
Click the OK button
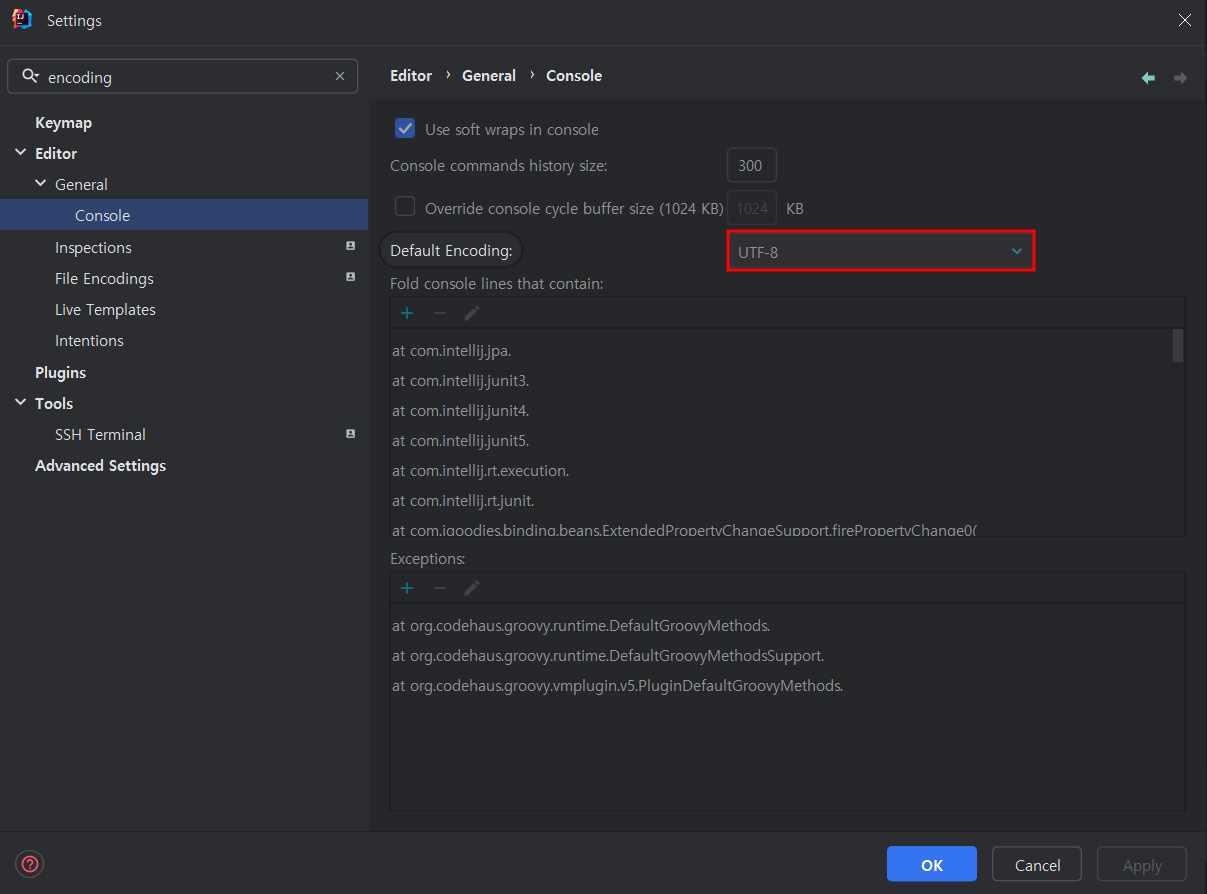(932, 864)
